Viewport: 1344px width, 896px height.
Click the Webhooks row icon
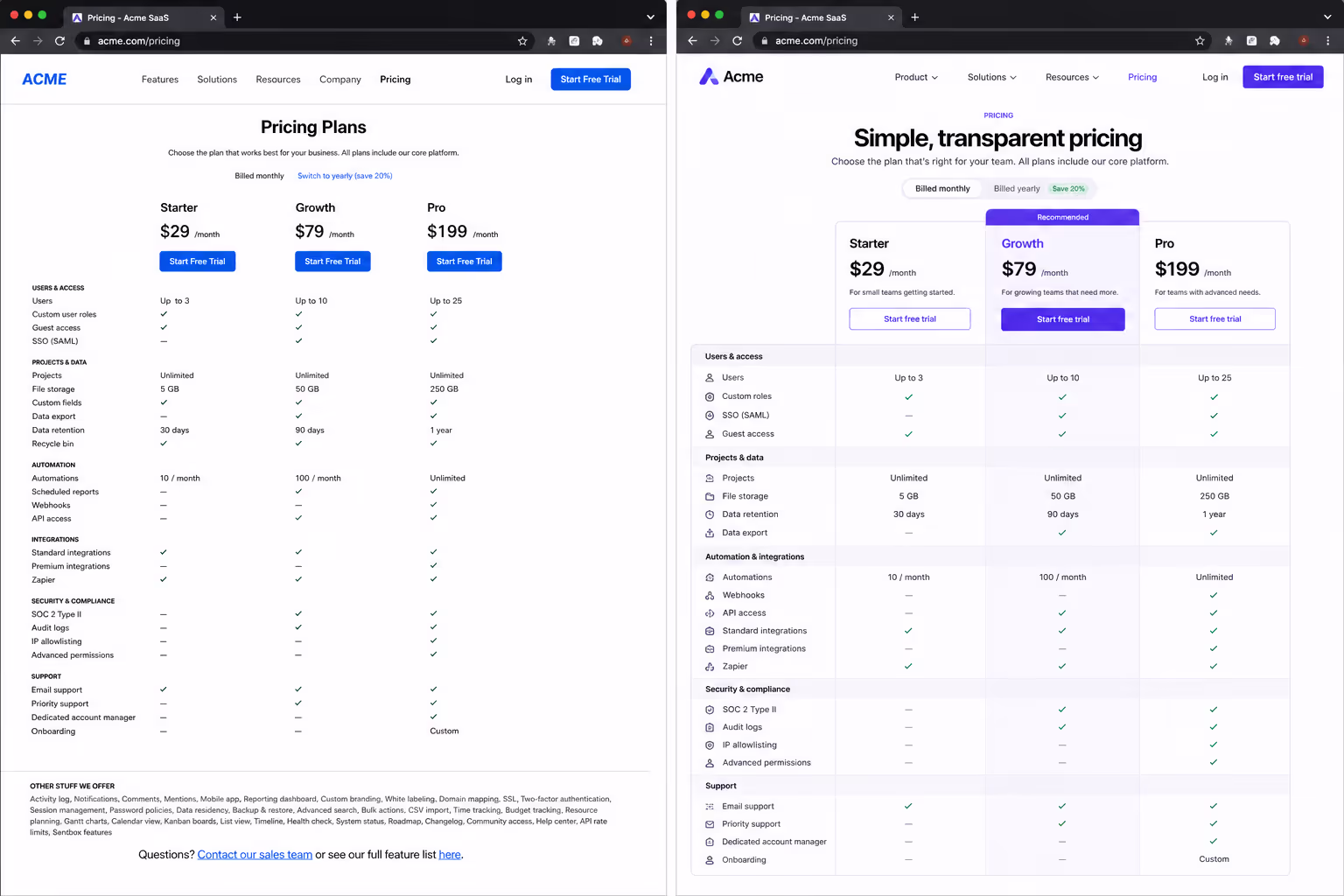coord(710,595)
